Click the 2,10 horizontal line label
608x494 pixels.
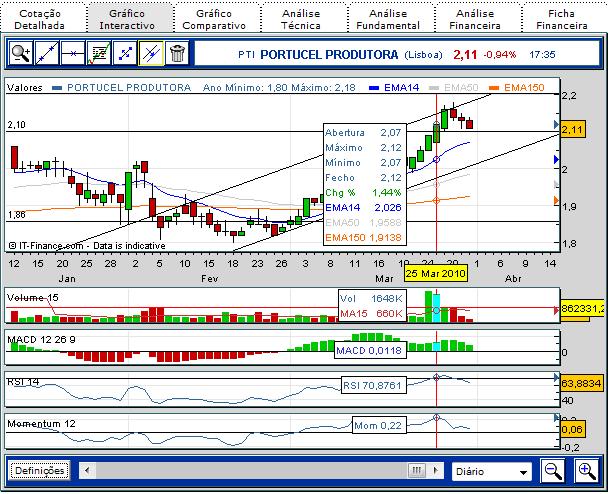(16, 125)
